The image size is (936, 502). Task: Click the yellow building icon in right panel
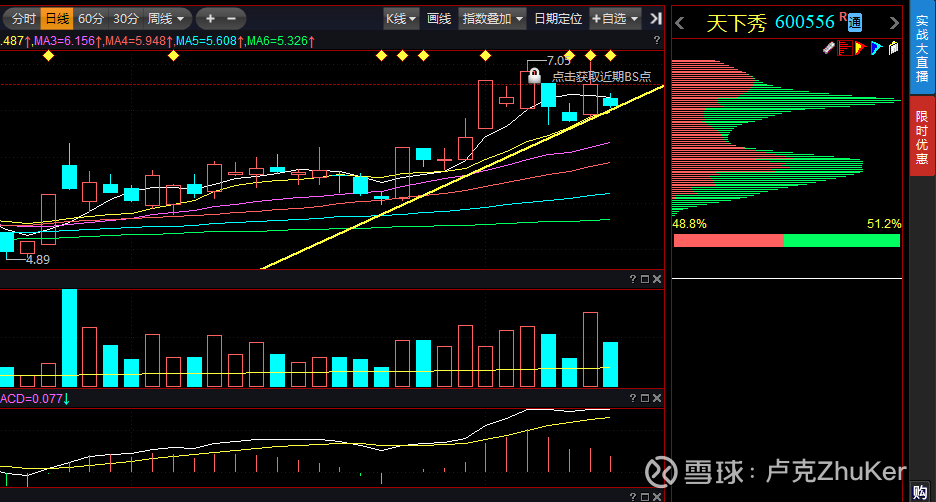(x=893, y=47)
